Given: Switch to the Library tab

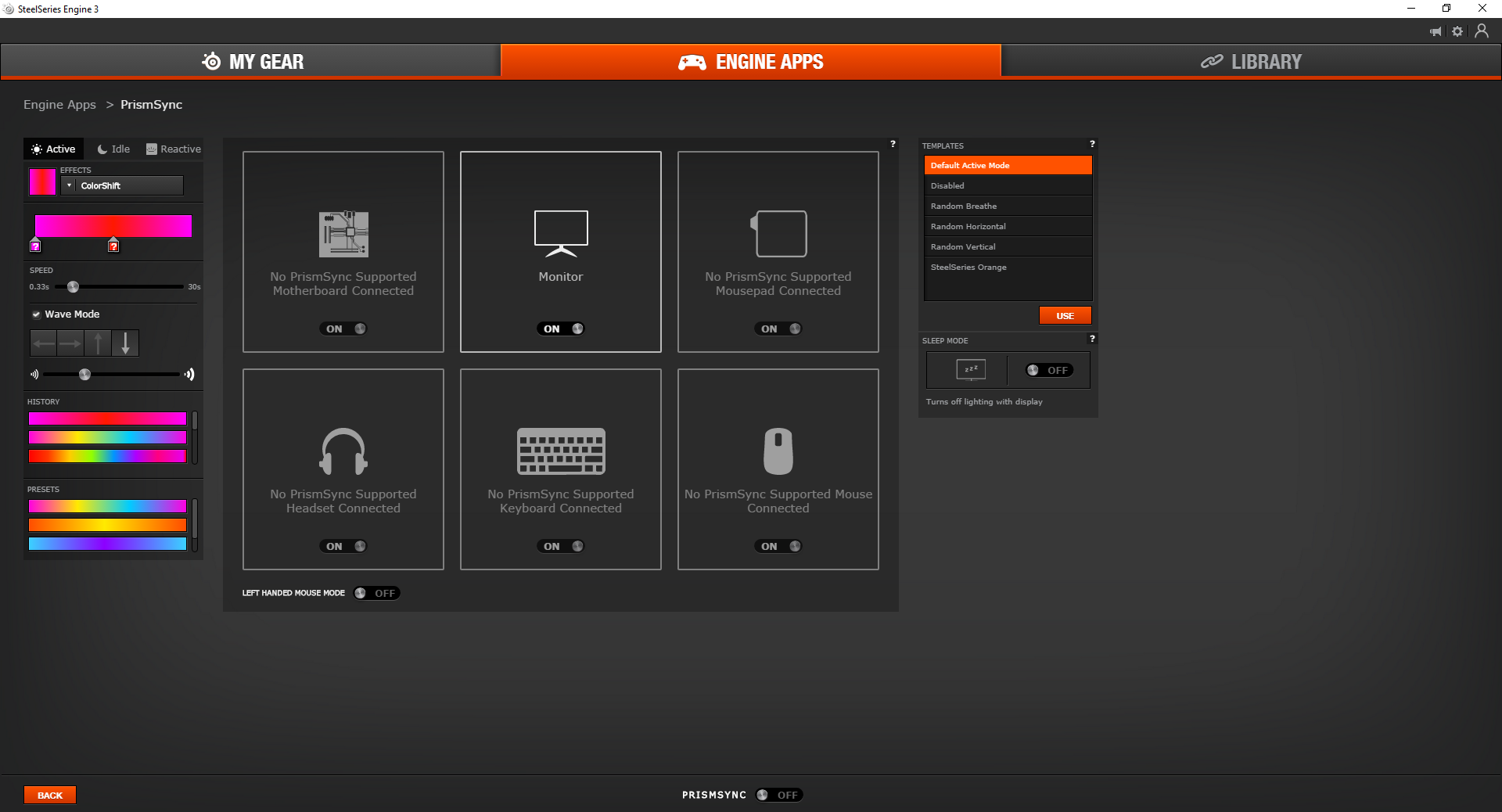Looking at the screenshot, I should 1252,61.
